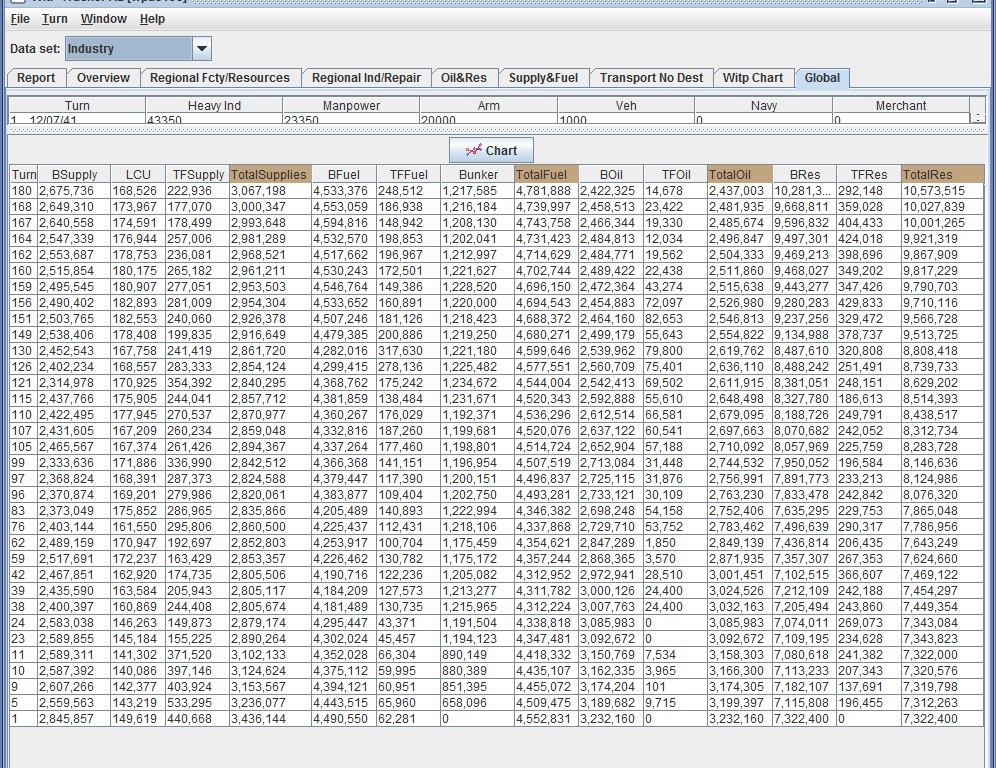996x768 pixels.
Task: Click the Merchant column header
Action: point(901,105)
